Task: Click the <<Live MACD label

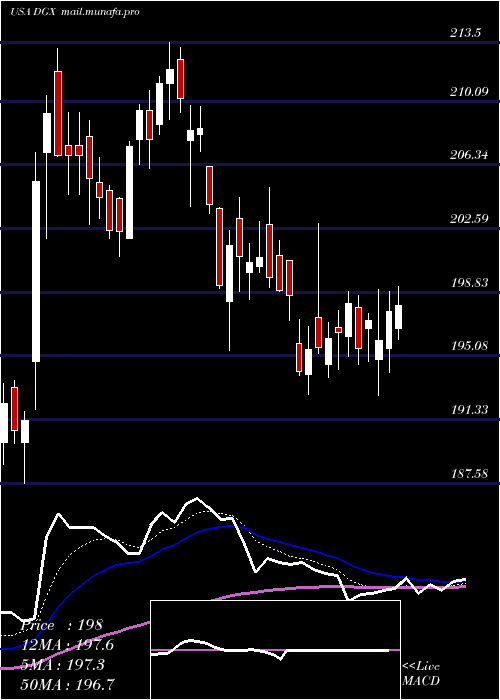Action: click(421, 674)
